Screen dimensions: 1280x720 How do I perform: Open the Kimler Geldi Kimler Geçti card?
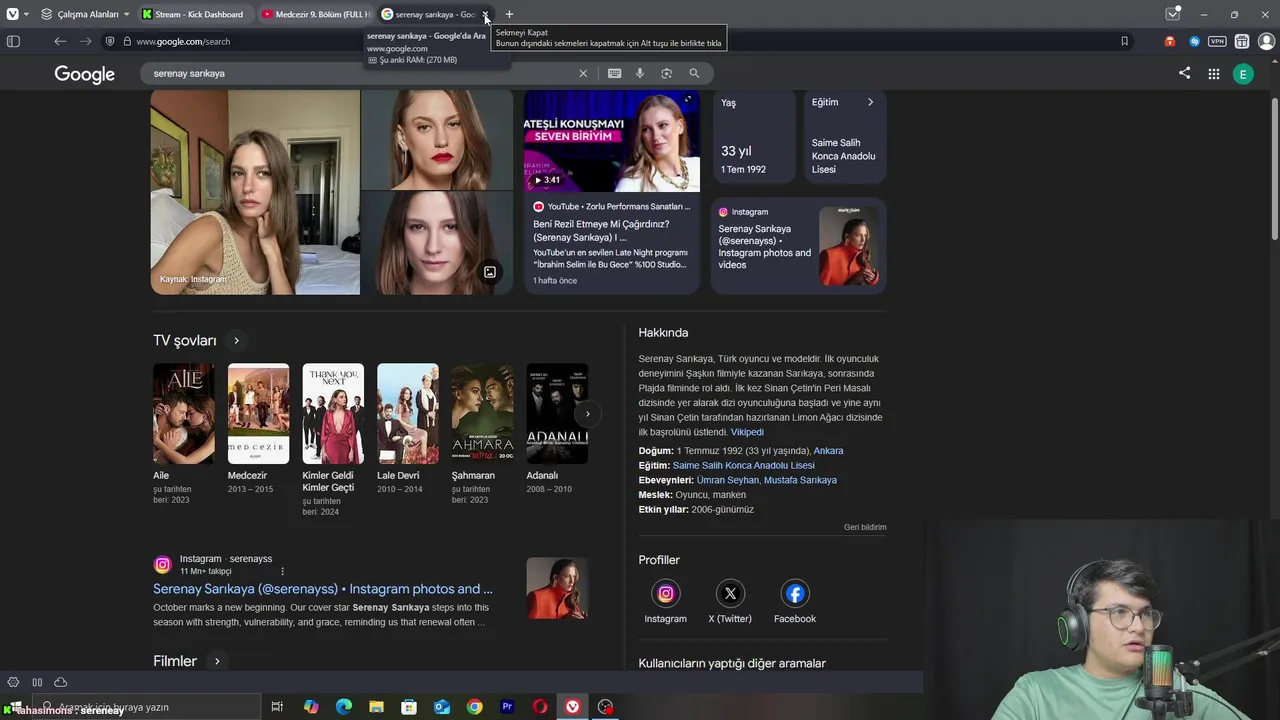tap(333, 440)
